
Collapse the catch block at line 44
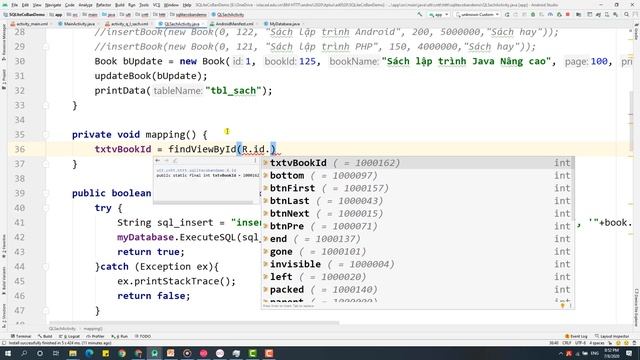(46, 267)
